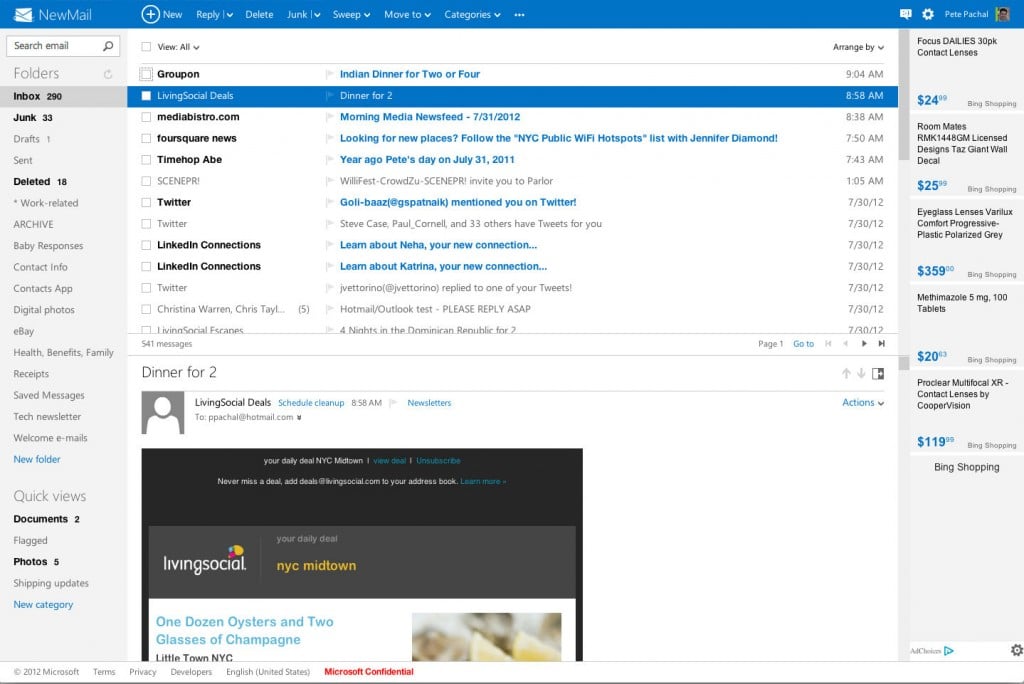Flag the Groupon message
The height and width of the screenshot is (684, 1024).
click(330, 74)
